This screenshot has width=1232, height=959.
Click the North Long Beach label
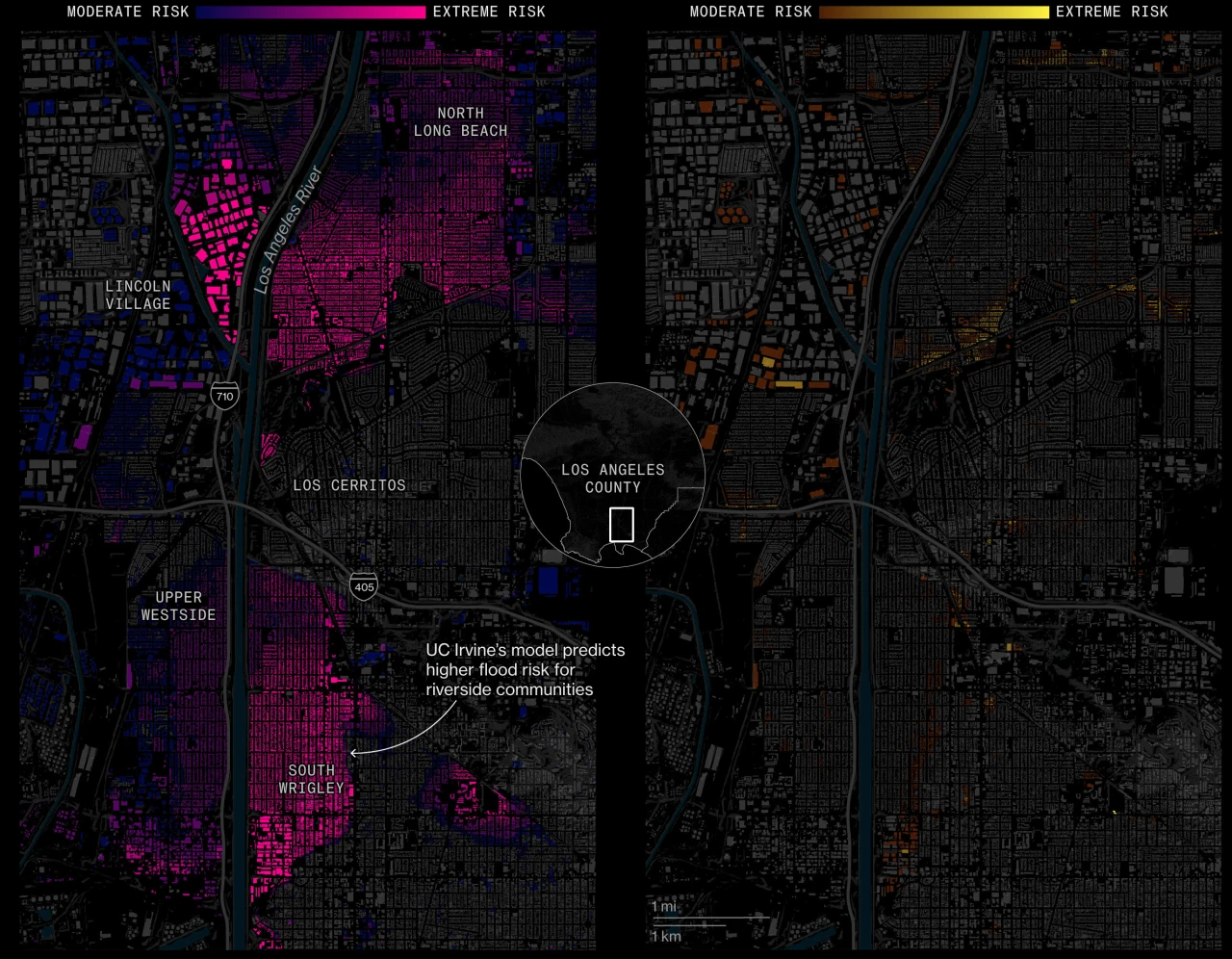(460, 121)
